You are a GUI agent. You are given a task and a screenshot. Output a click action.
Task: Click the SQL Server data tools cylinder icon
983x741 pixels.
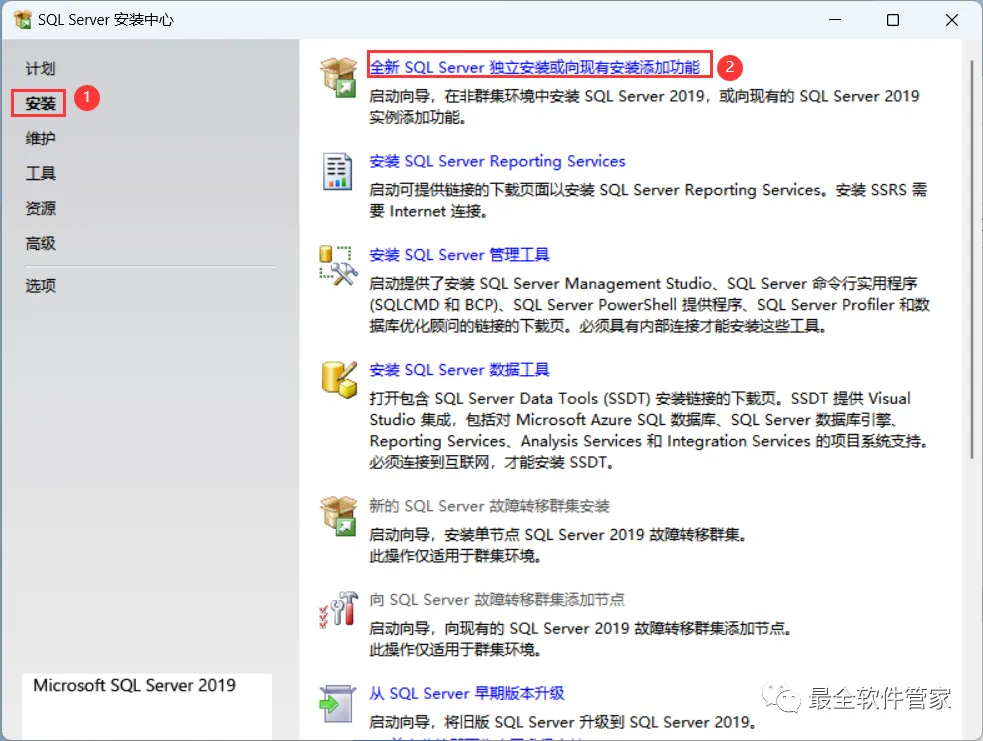pos(339,379)
